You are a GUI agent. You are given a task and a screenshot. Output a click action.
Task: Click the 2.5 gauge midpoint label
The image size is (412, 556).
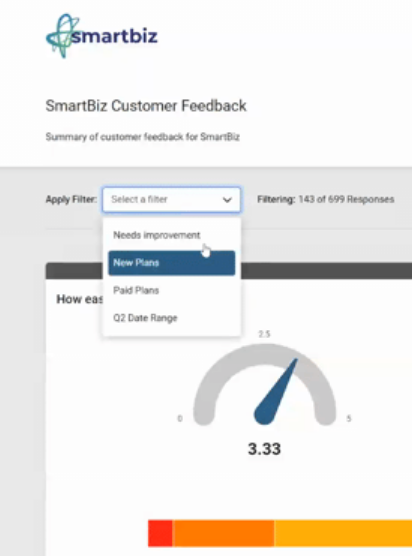tap(264, 334)
